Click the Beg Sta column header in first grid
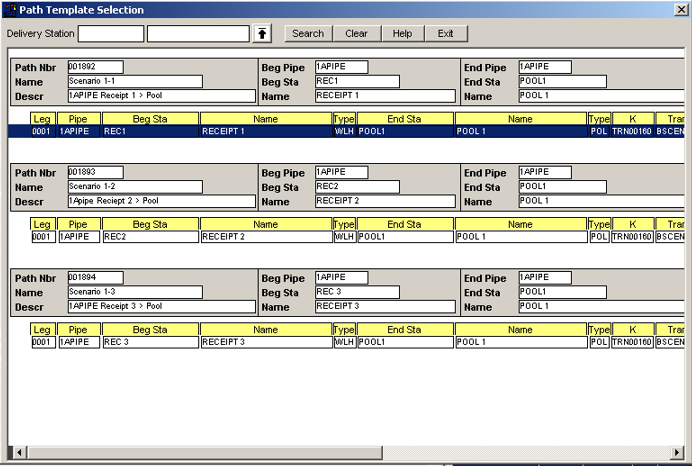This screenshot has height=466, width=692. click(150, 118)
